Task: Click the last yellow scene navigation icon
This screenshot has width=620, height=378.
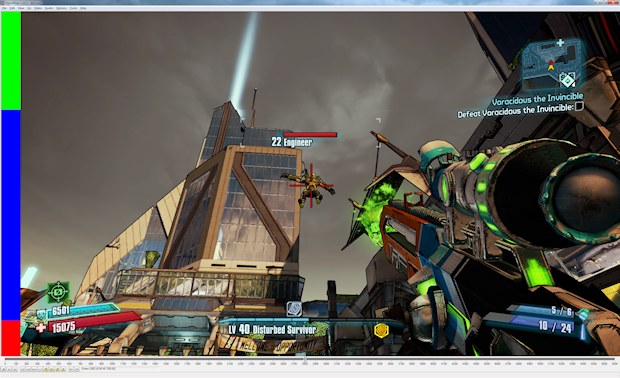Action: tap(63, 369)
